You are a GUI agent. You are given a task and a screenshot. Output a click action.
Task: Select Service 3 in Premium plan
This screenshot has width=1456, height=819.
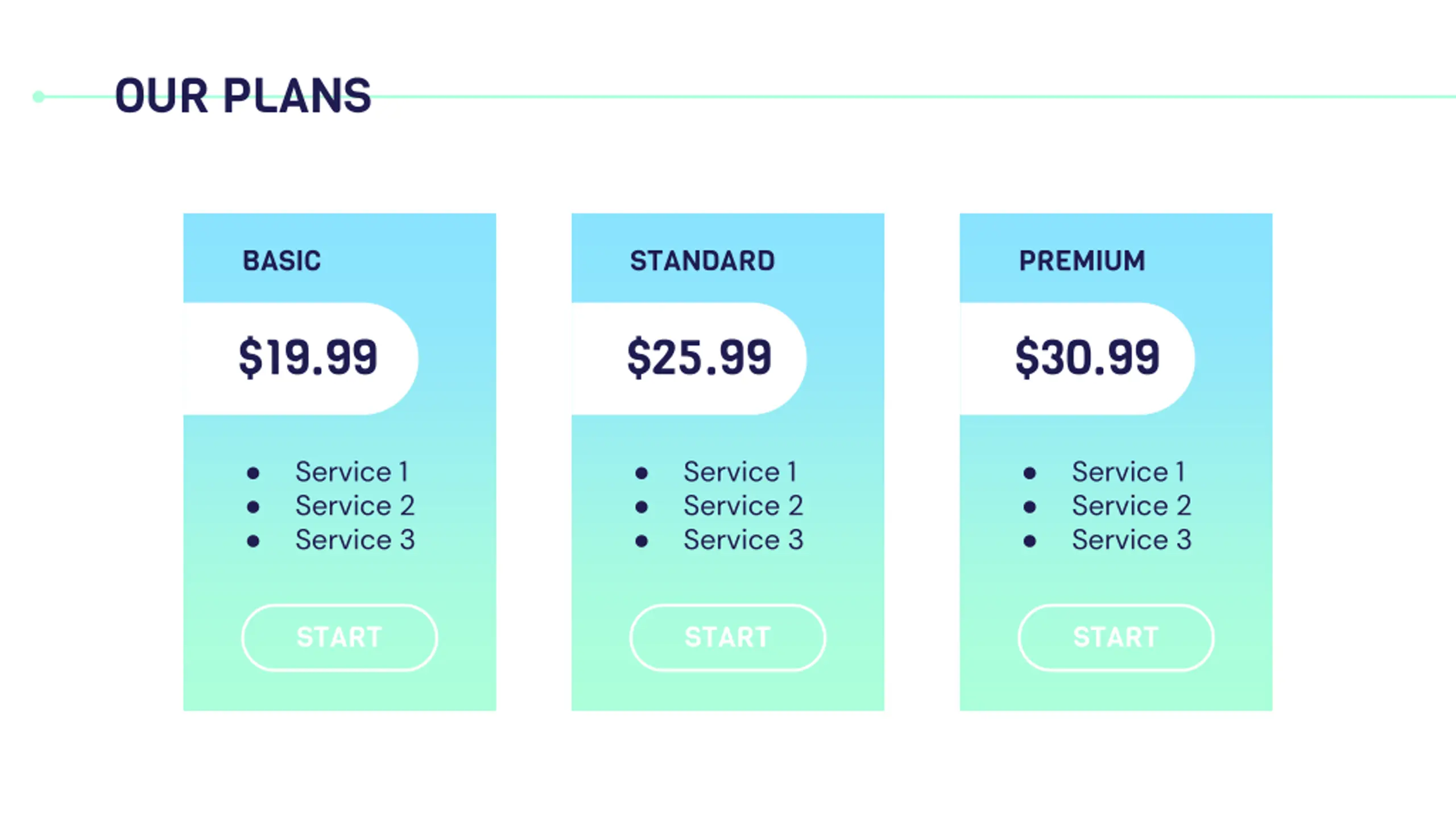[1132, 540]
